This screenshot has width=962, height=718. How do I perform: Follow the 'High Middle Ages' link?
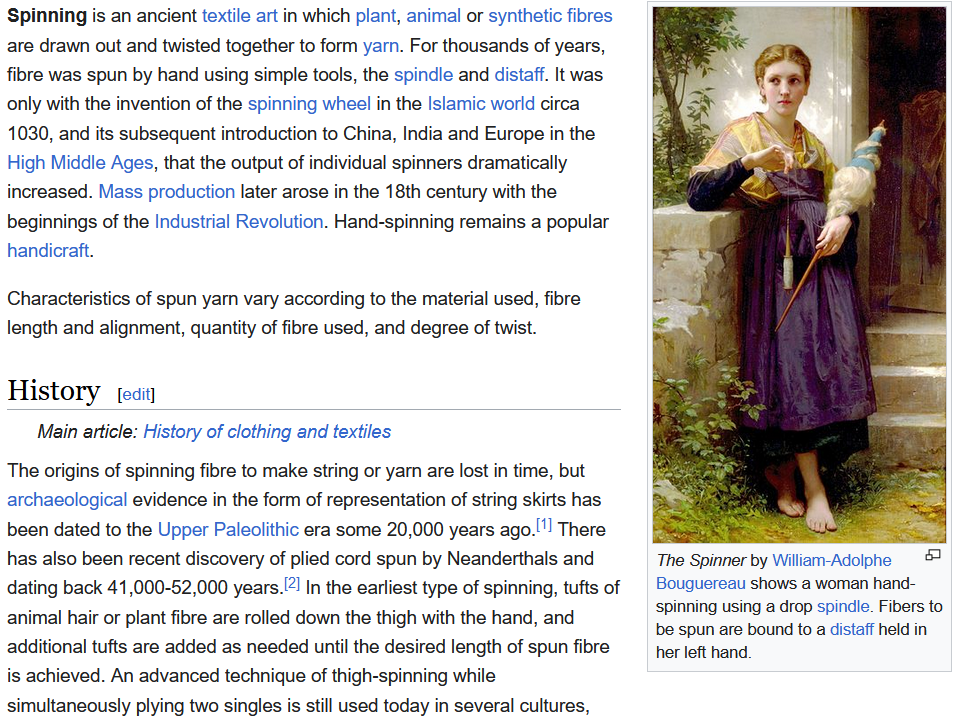click(x=80, y=163)
